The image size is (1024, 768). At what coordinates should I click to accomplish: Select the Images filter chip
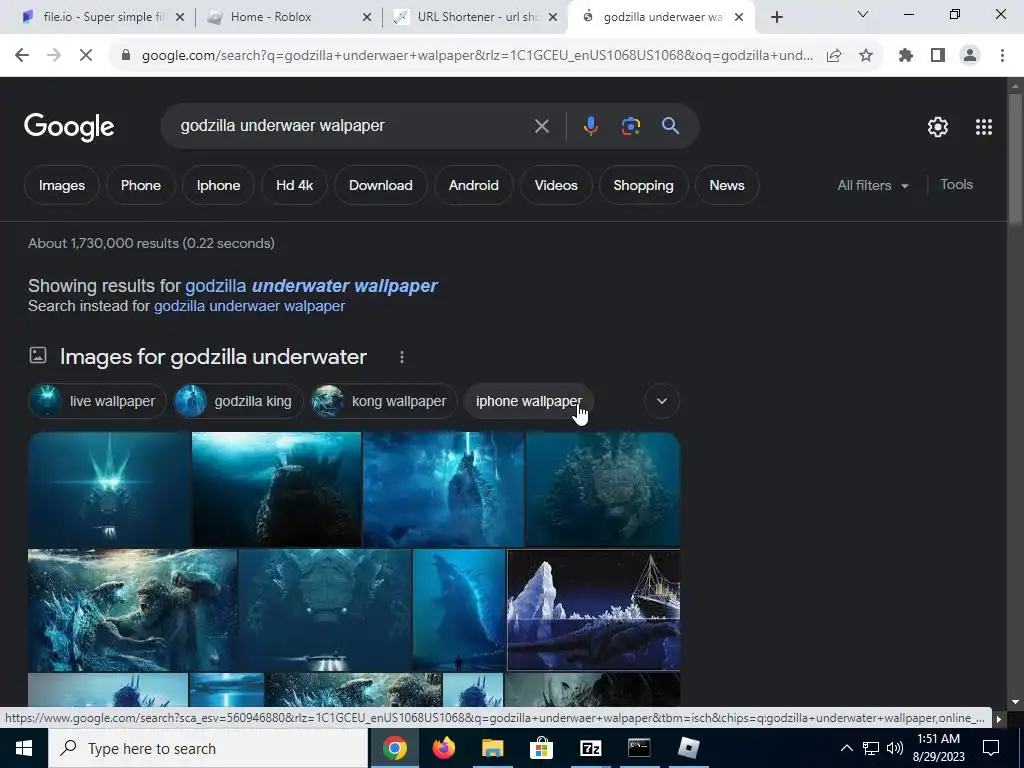[x=62, y=185]
